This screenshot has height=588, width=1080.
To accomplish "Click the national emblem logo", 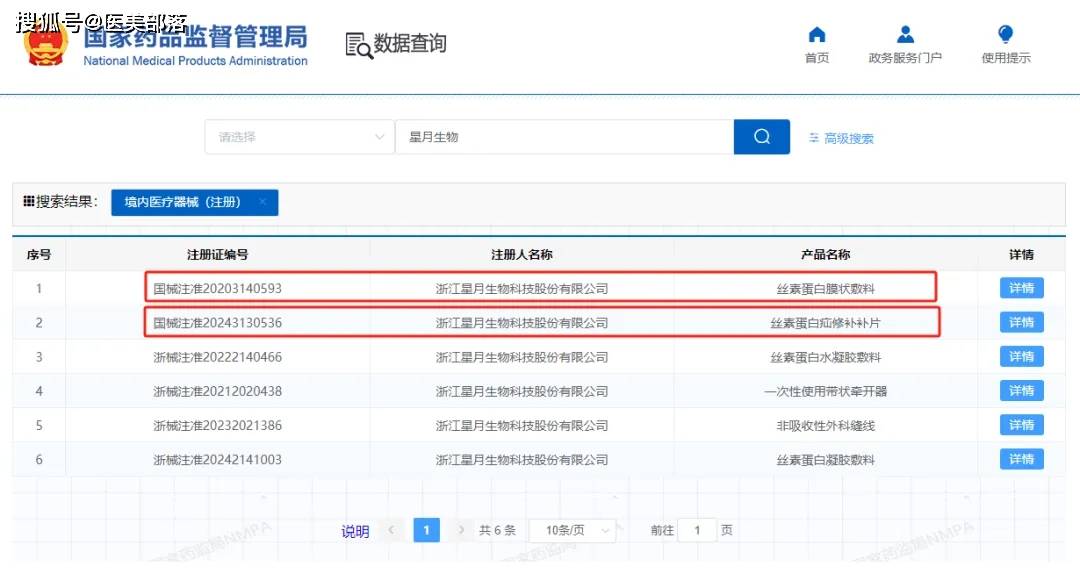I will click(x=45, y=44).
